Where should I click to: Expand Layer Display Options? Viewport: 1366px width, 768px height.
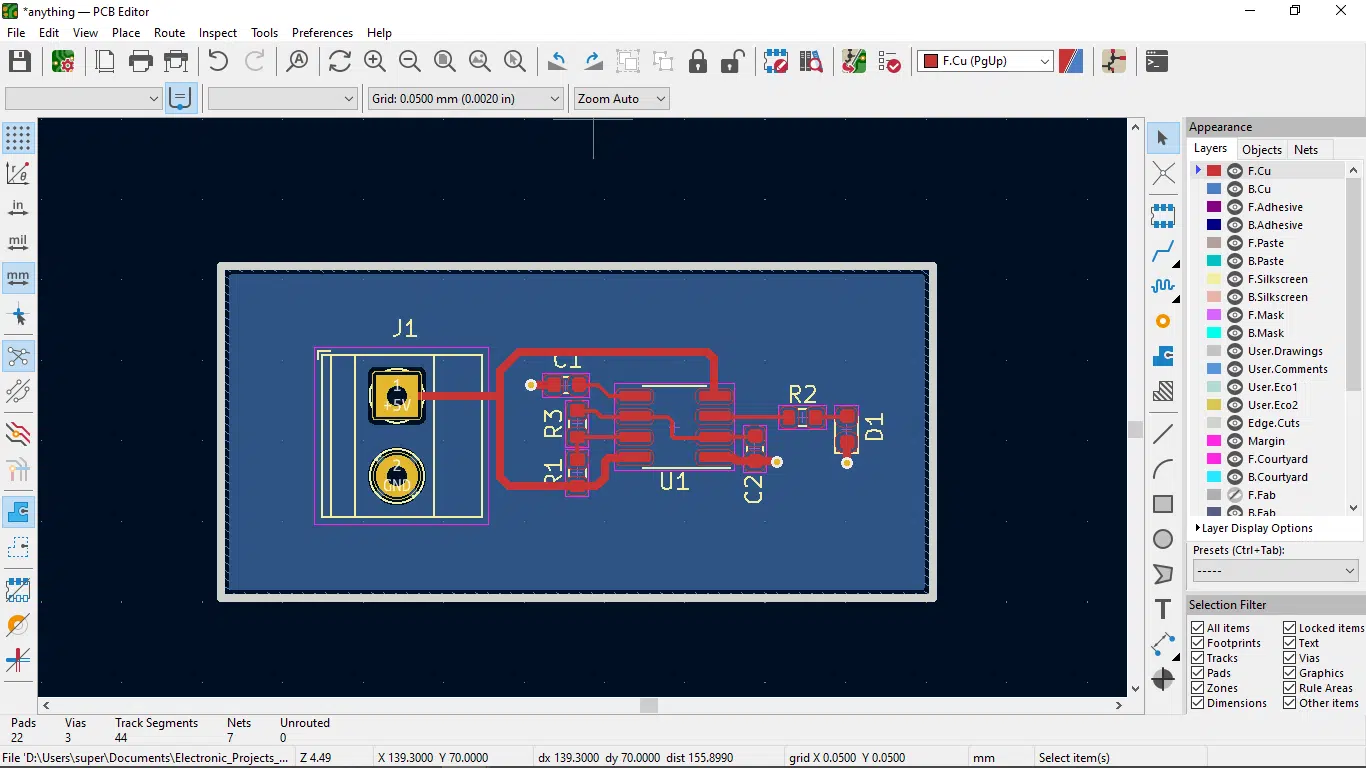click(1254, 528)
